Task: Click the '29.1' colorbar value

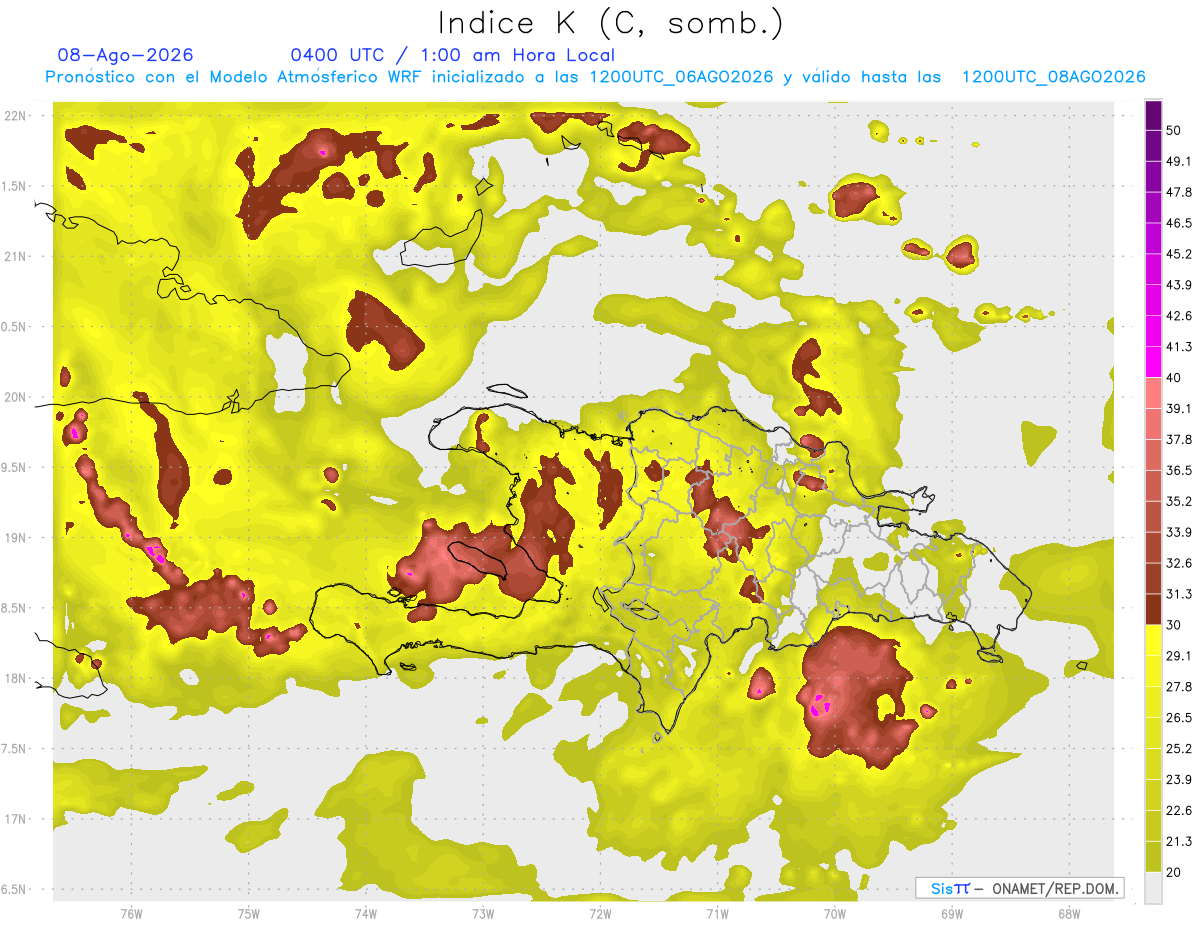Action: tap(1180, 655)
